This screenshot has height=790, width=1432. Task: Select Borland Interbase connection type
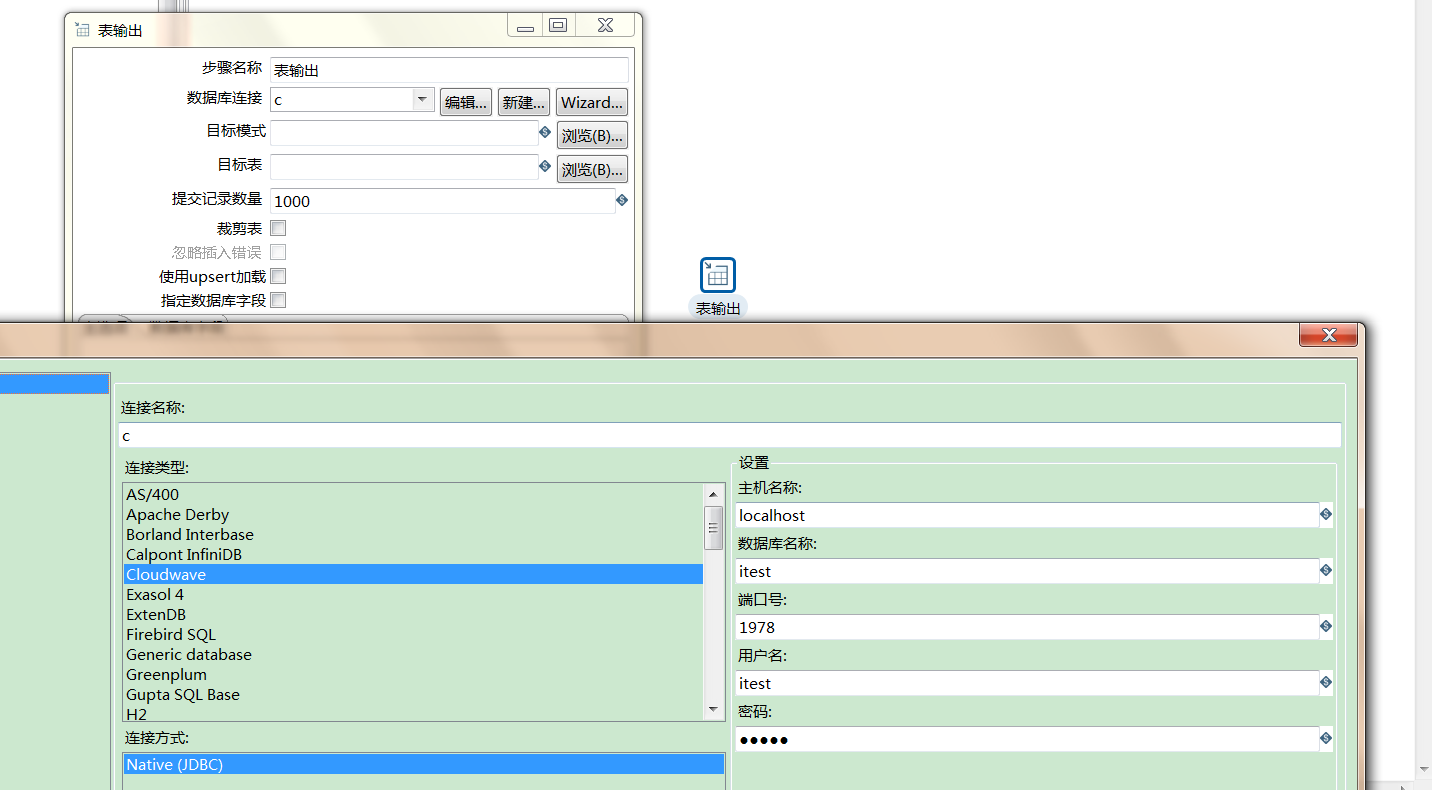click(413, 534)
